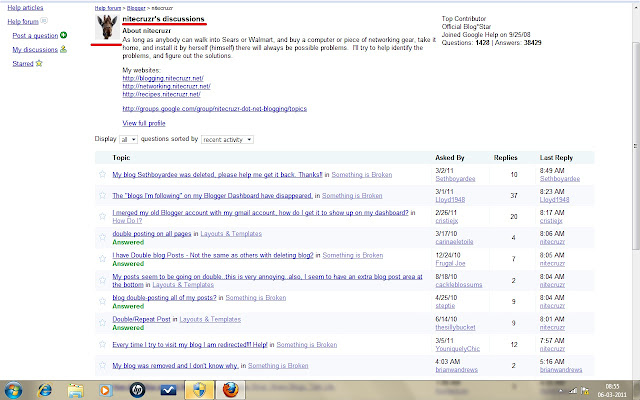640x400 pixels.
Task: Open the blogging.nitecruzr.net website link
Action: (163, 78)
